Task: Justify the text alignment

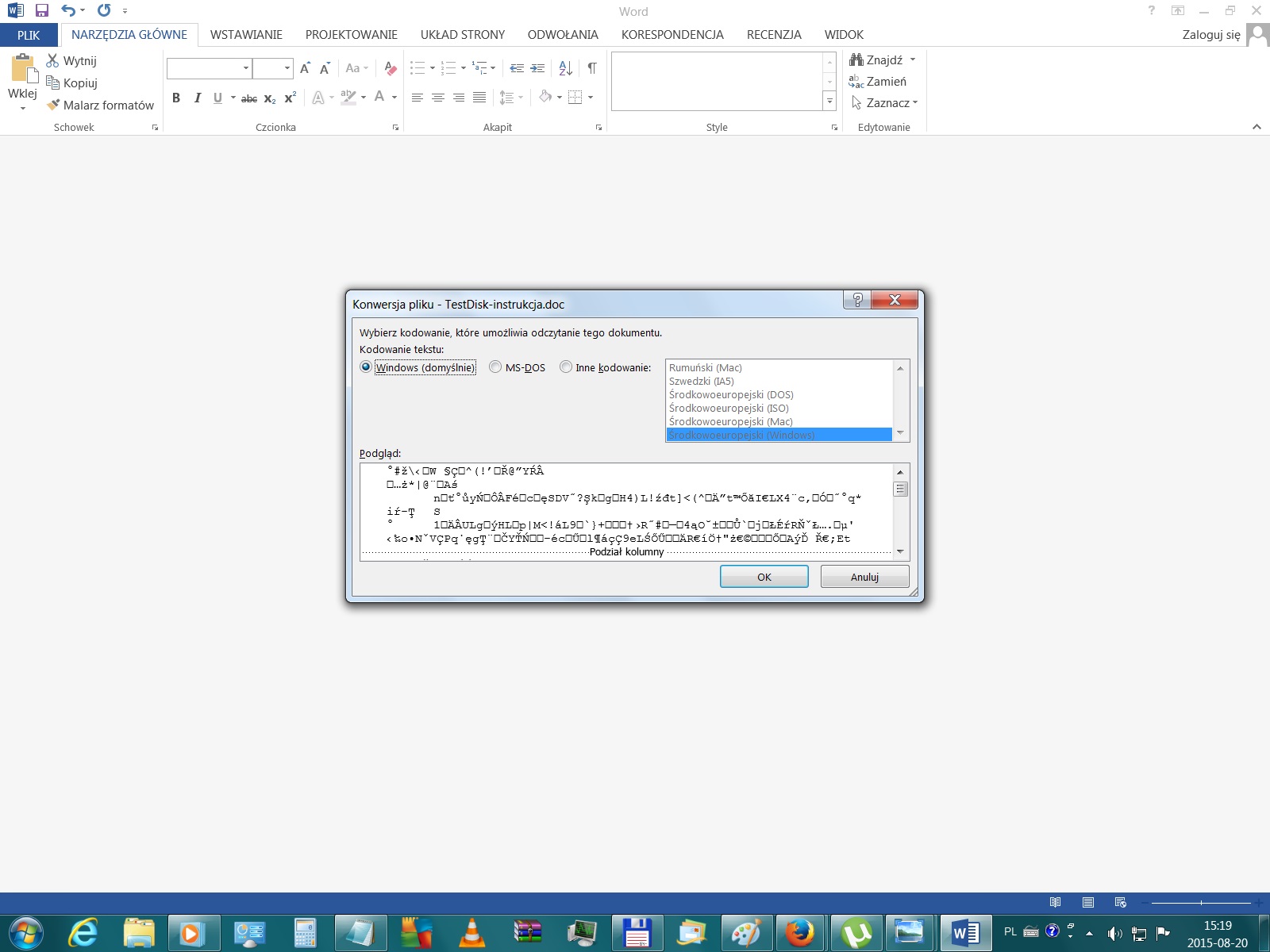Action: click(479, 98)
